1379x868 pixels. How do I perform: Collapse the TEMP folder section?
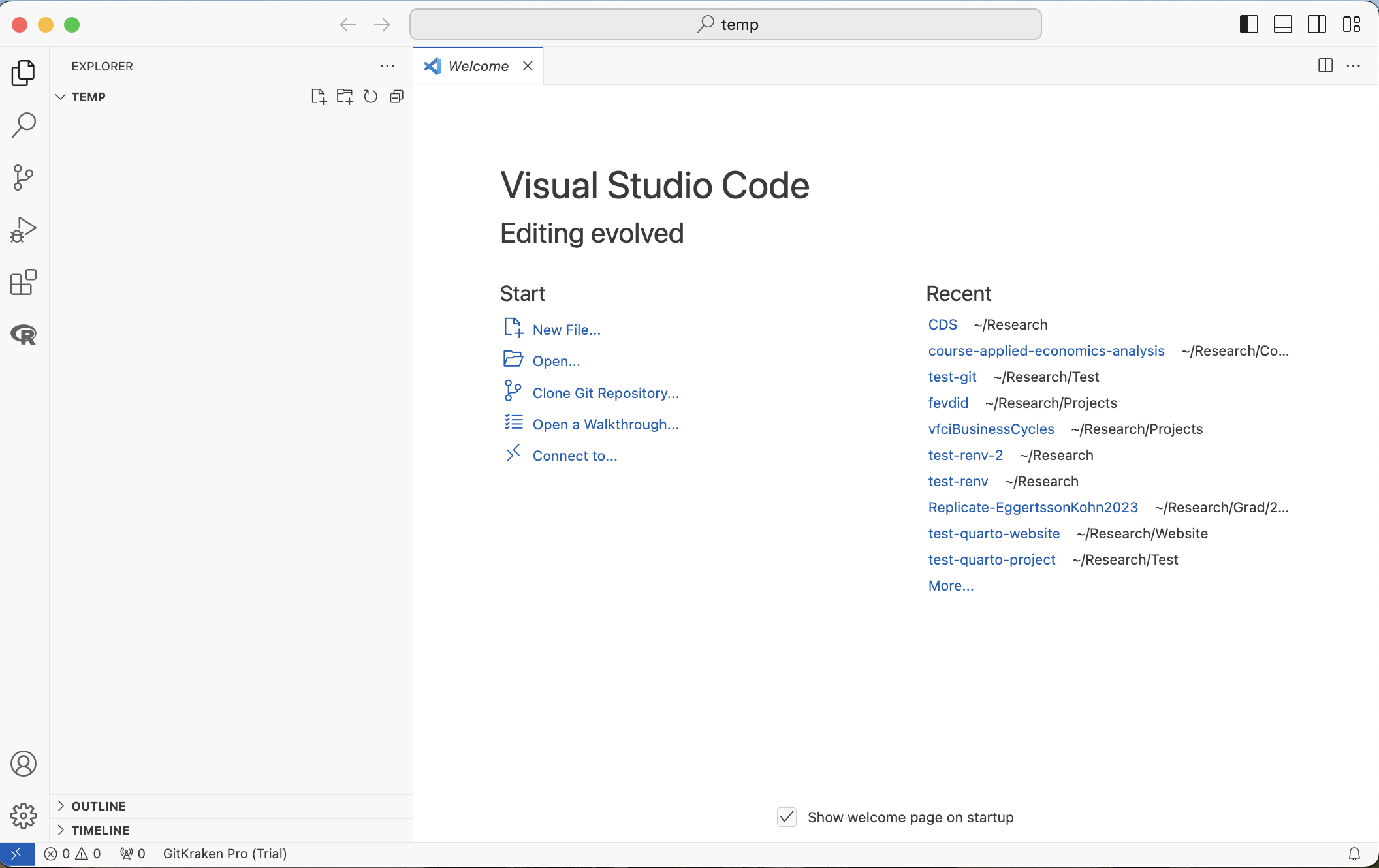point(88,97)
